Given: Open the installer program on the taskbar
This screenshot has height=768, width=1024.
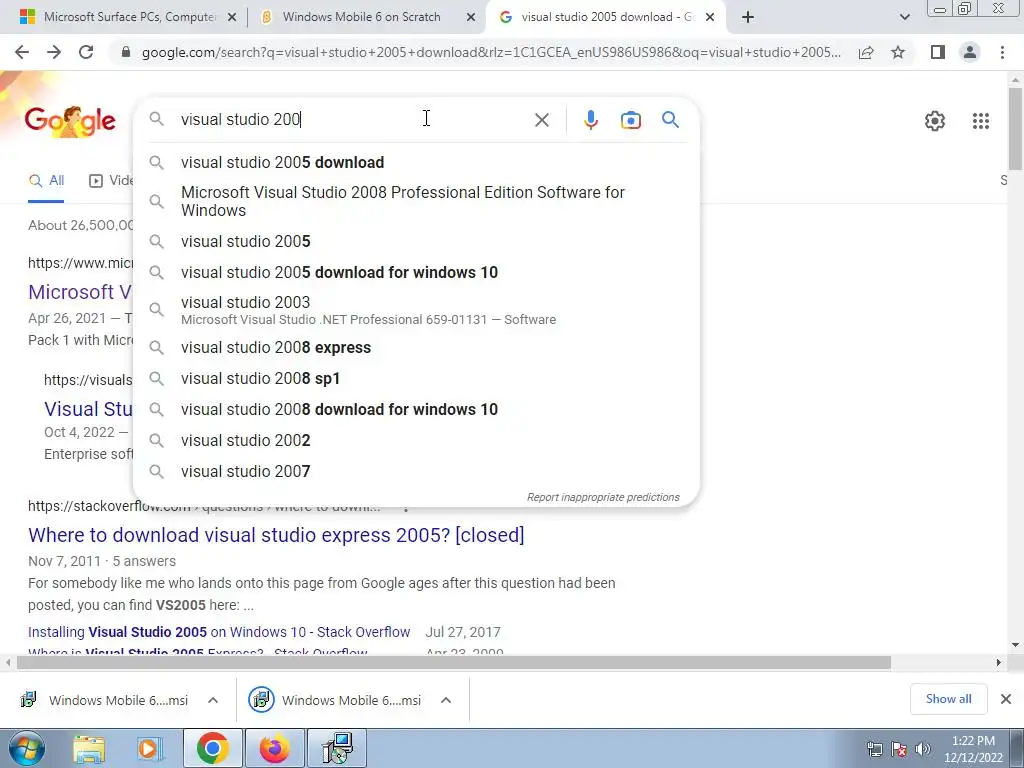Looking at the screenshot, I should click(x=337, y=748).
